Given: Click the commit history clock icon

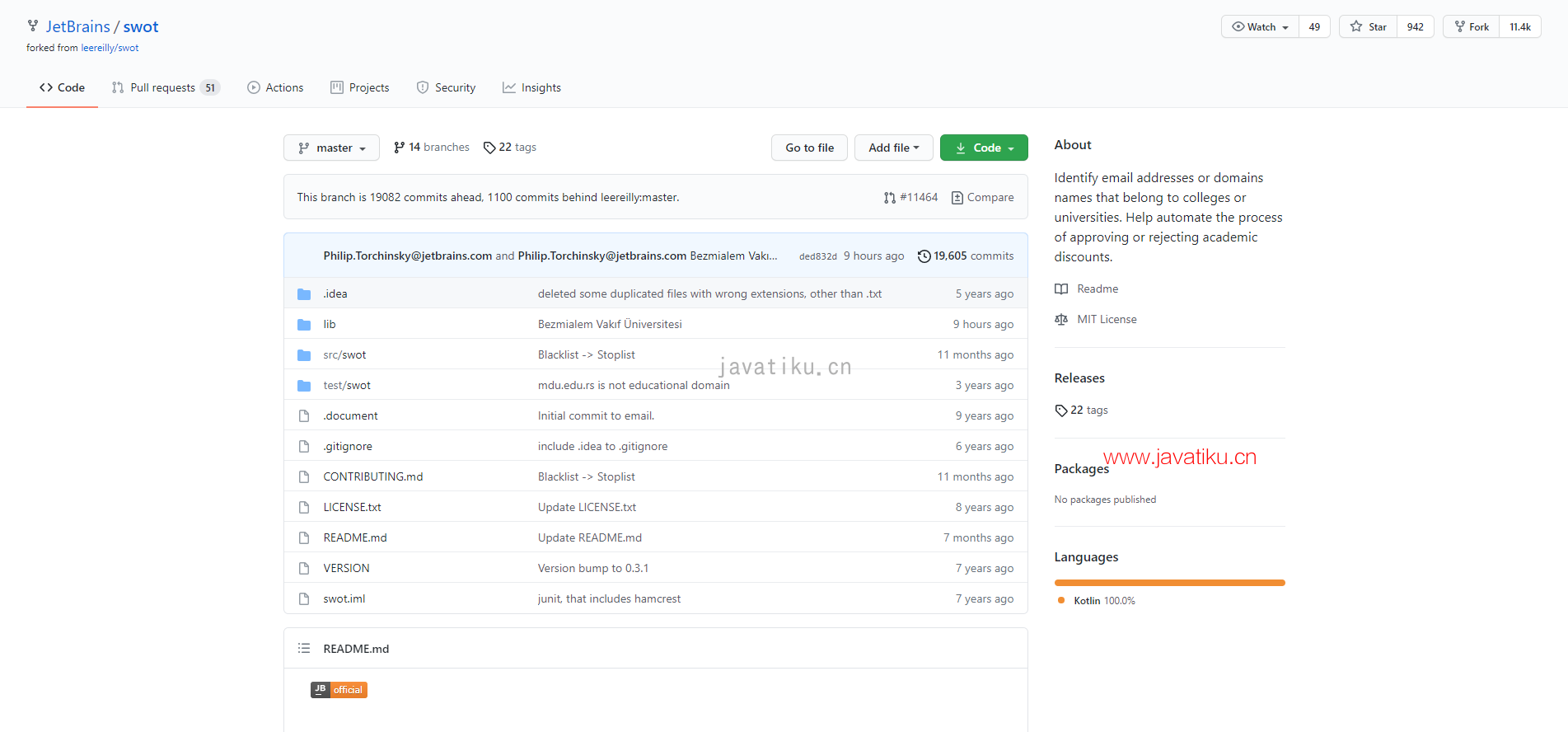Looking at the screenshot, I should pyautogui.click(x=924, y=256).
